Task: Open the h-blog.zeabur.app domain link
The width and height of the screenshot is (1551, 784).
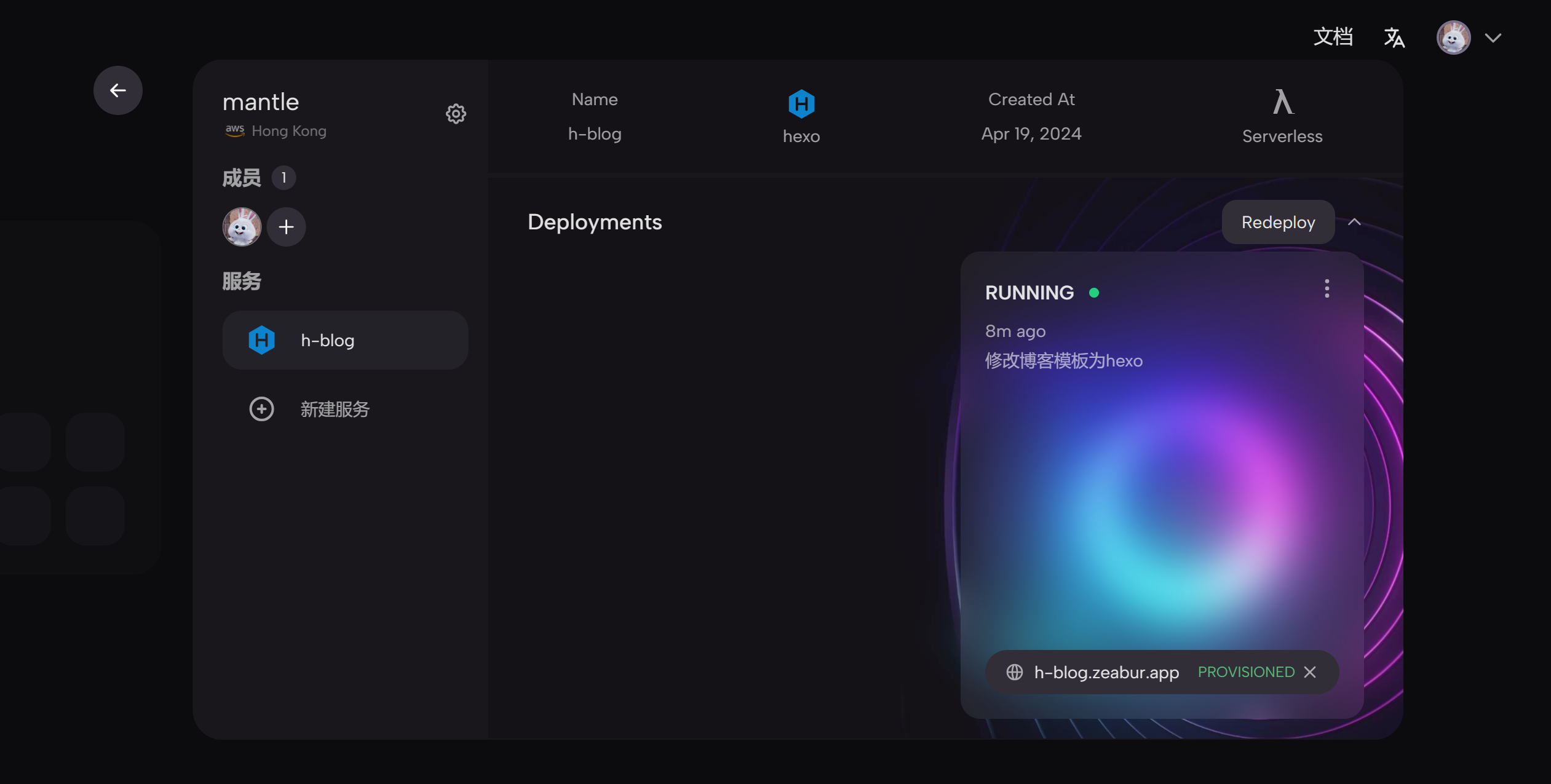Action: 1106,672
